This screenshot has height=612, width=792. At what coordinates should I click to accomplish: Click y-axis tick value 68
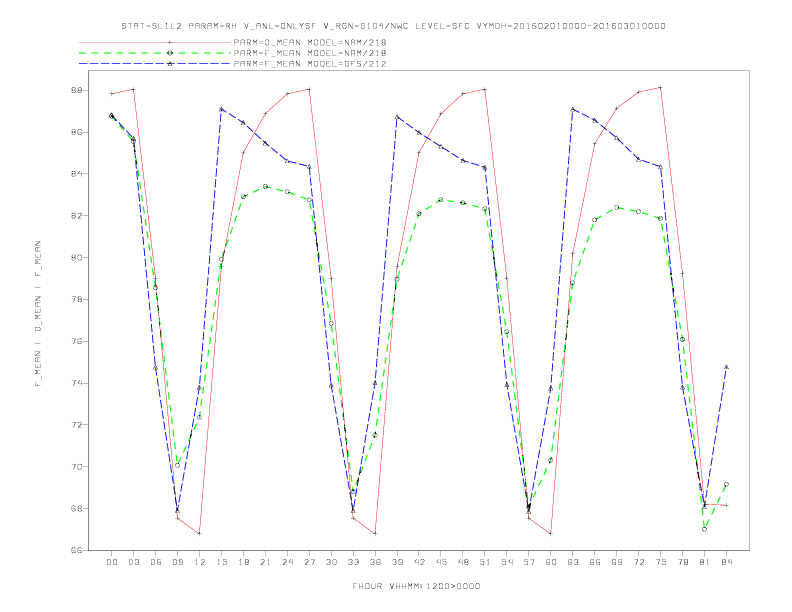(x=77, y=508)
